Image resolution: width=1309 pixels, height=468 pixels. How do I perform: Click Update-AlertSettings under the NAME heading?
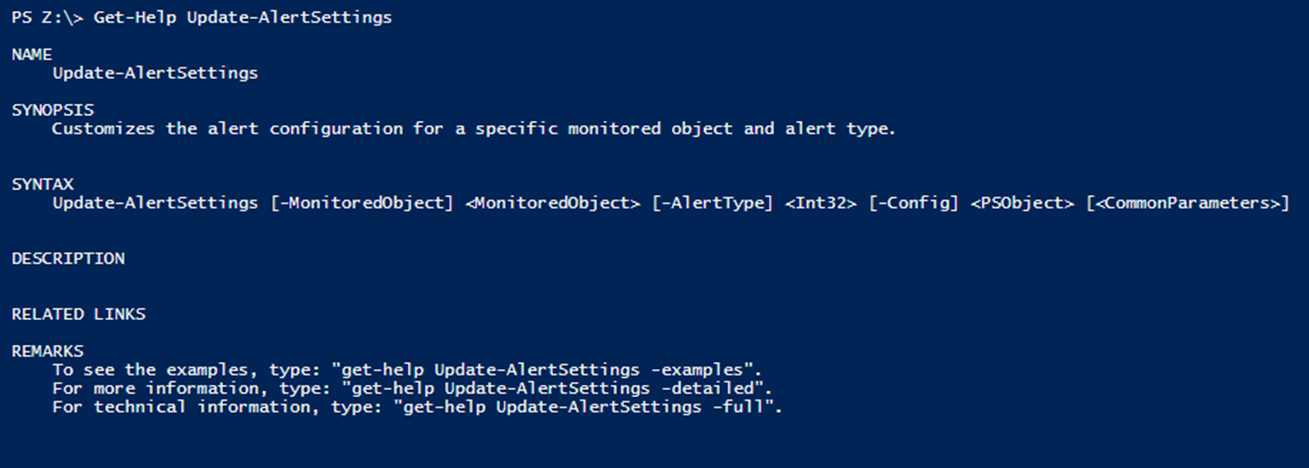(x=155, y=73)
